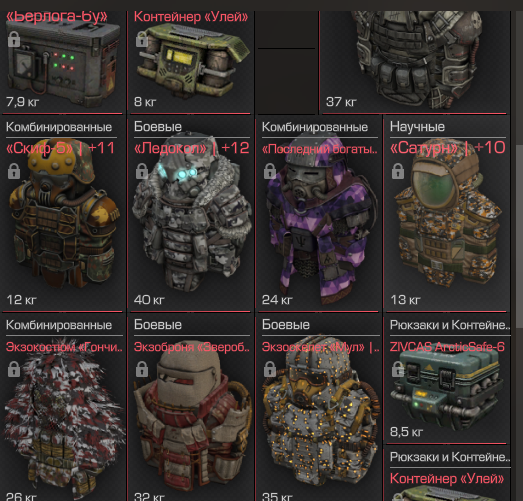Click lock icon on top Контейнер «Улей»
This screenshot has height=501, width=523.
[142, 39]
